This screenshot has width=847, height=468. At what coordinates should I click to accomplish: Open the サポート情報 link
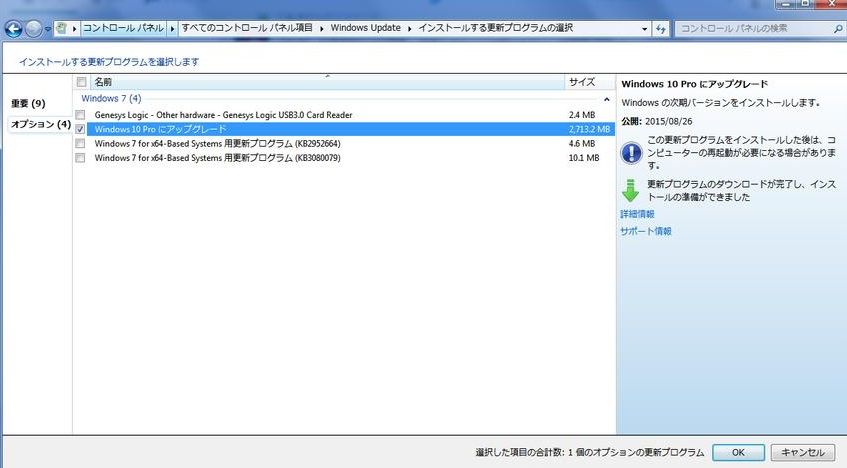click(646, 231)
